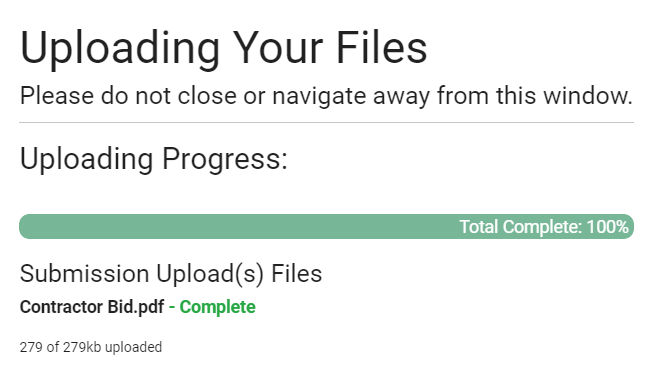Click the word "Files" in the main title

pos(381,47)
